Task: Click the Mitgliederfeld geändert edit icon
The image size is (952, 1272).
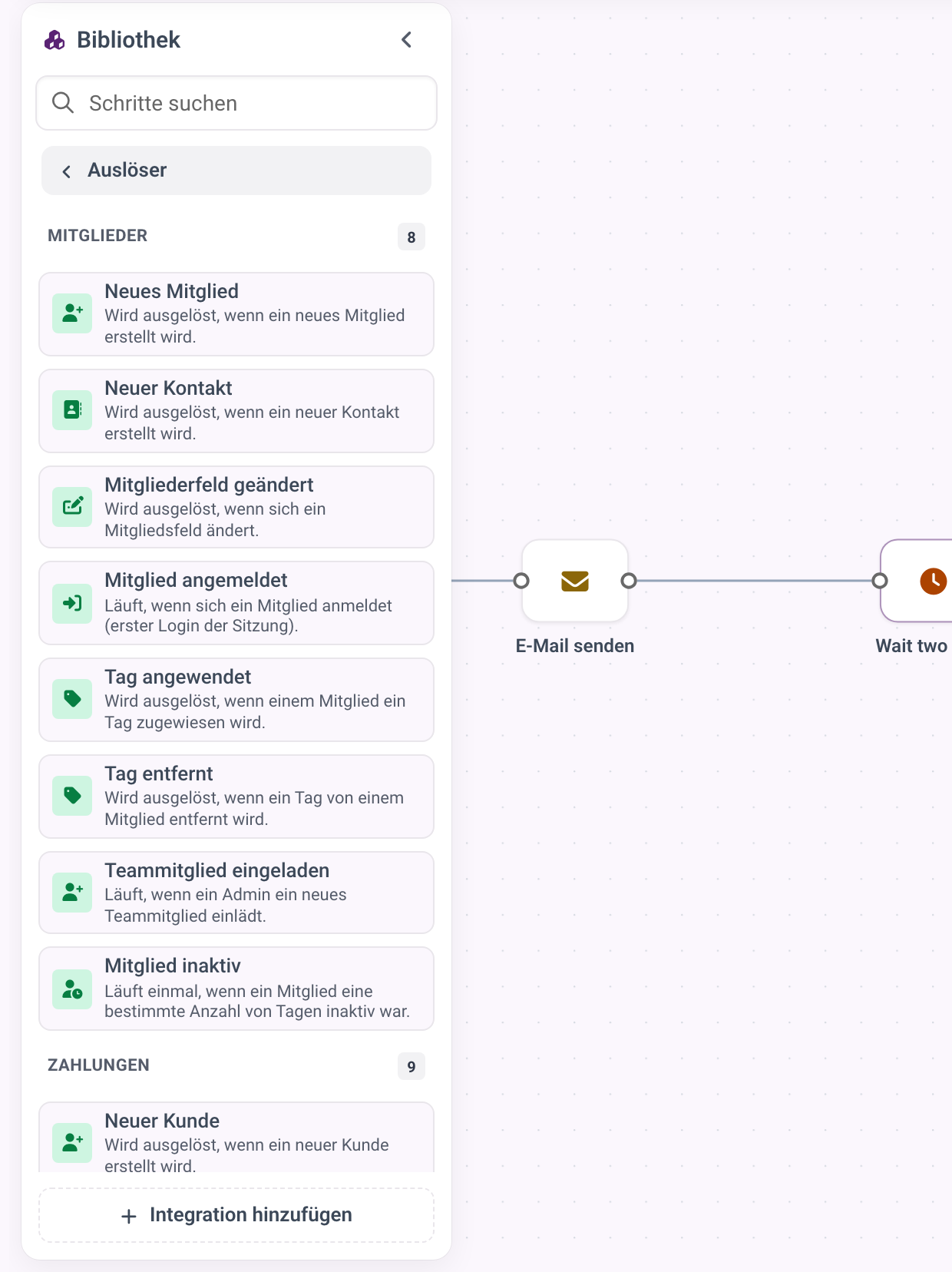Action: (72, 507)
